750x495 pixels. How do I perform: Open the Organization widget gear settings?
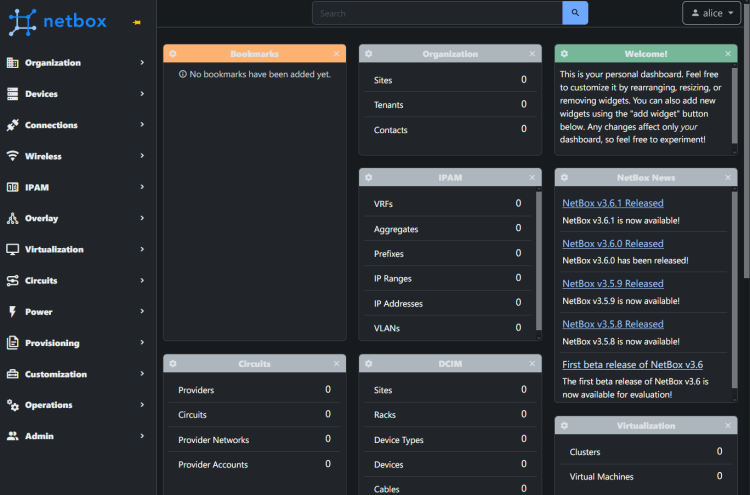click(369, 54)
